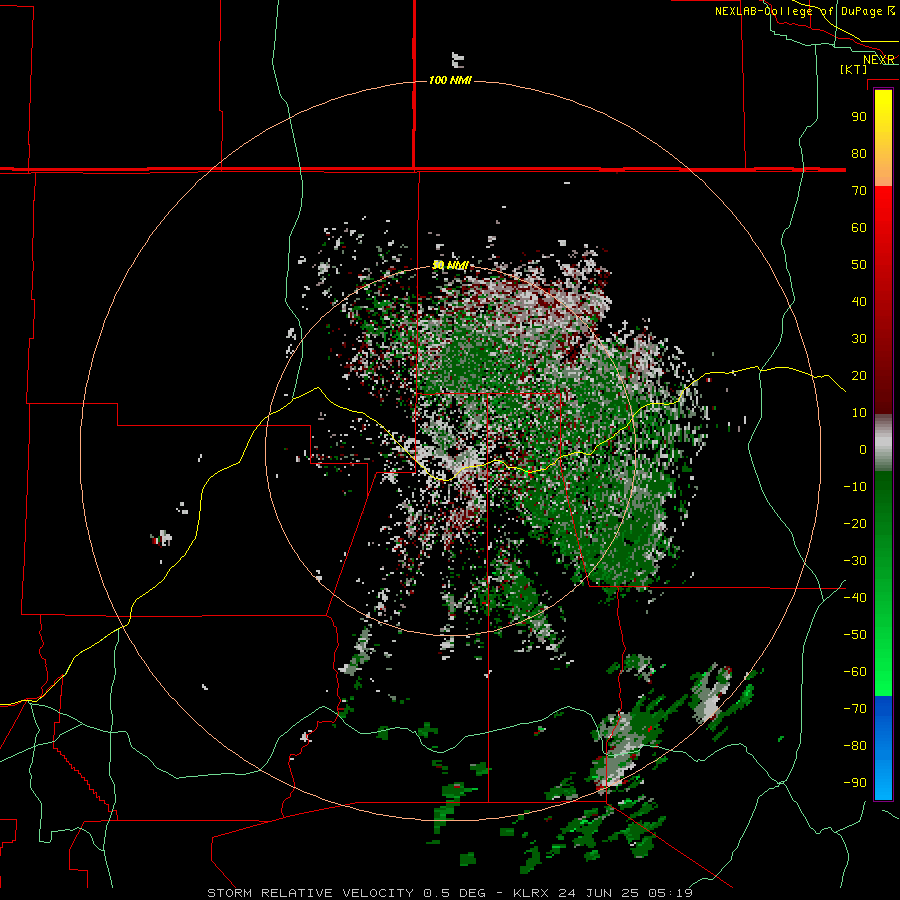Click the positive 90 scale label
The image size is (900, 900).
859,117
